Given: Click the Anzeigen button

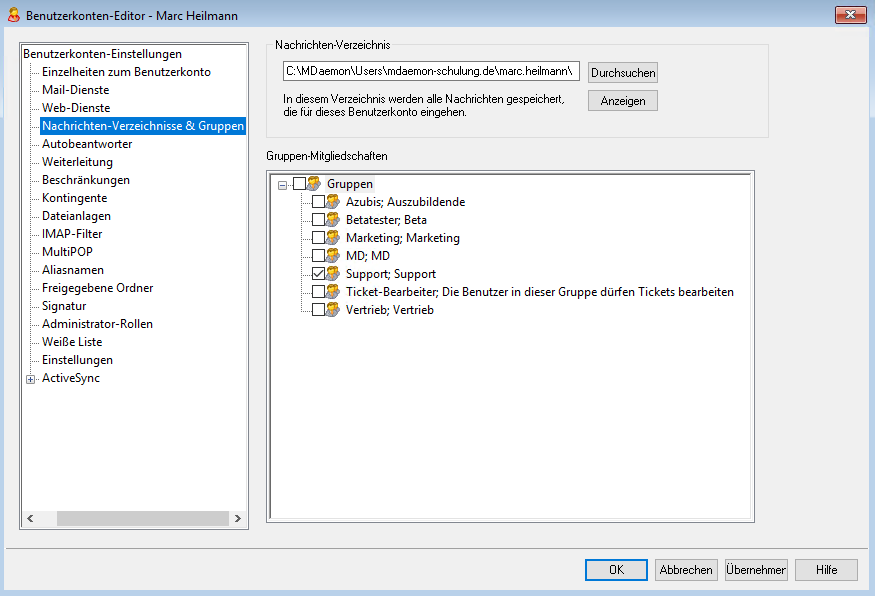Looking at the screenshot, I should [x=622, y=101].
